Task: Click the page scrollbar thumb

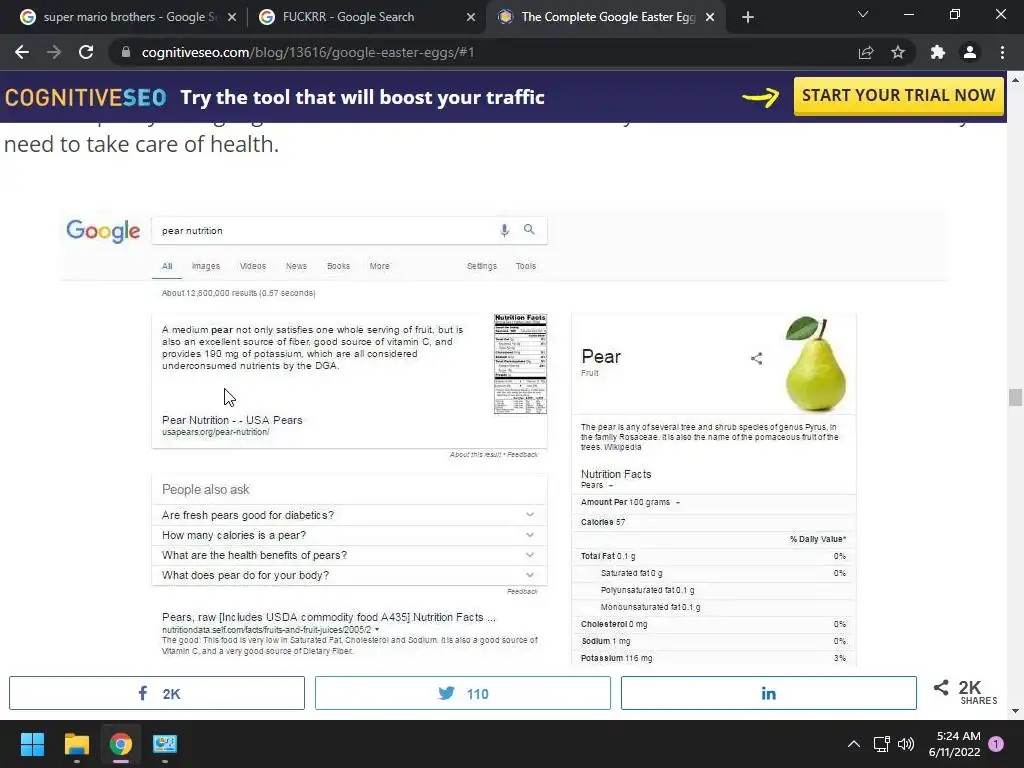Action: [1015, 397]
